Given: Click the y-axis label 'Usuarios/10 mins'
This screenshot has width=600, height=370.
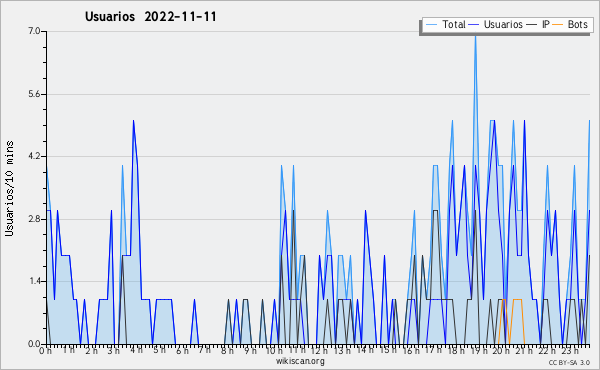Looking at the screenshot, I should click(9, 188).
